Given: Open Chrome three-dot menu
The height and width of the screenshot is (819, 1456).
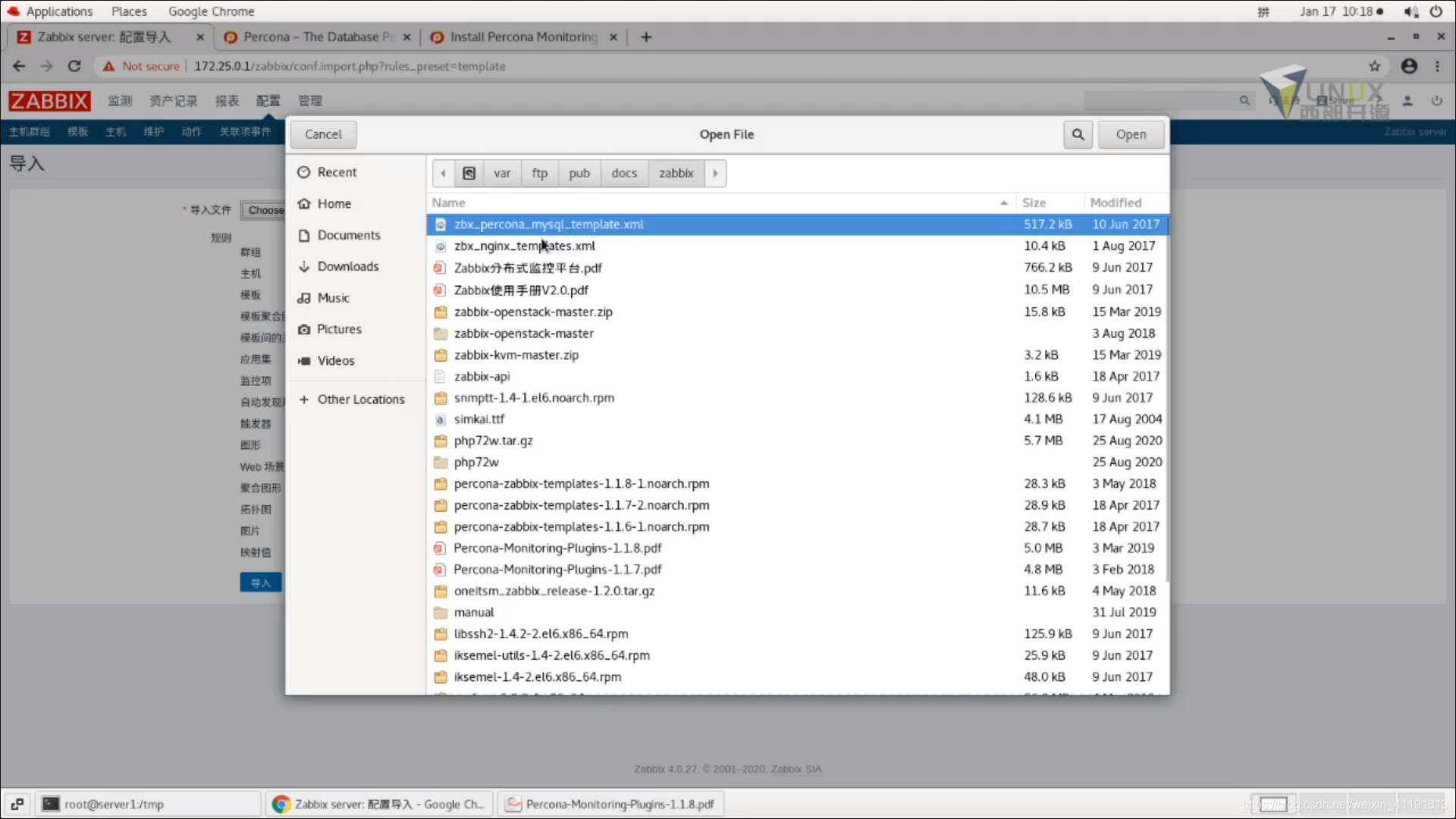Looking at the screenshot, I should coord(1437,66).
